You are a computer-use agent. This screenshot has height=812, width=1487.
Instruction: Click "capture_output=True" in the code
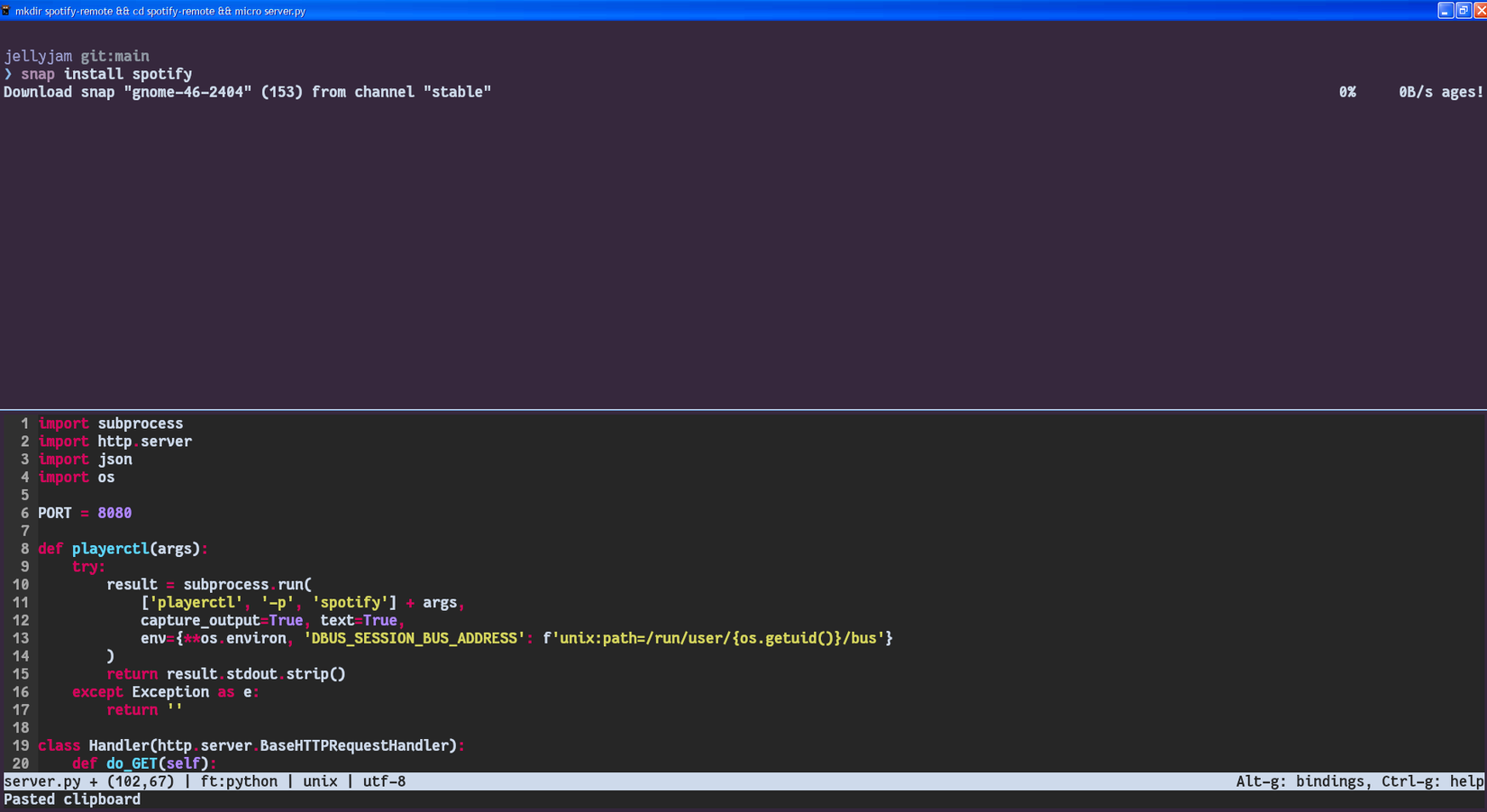(222, 620)
